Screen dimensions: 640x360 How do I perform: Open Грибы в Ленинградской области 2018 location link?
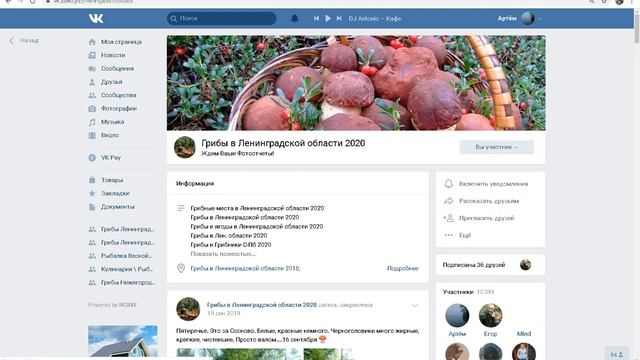coord(245,268)
